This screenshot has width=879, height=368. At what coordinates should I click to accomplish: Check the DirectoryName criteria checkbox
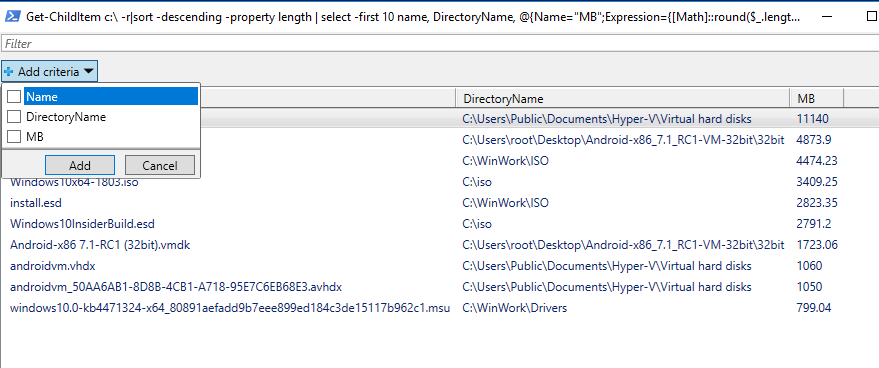(15, 117)
